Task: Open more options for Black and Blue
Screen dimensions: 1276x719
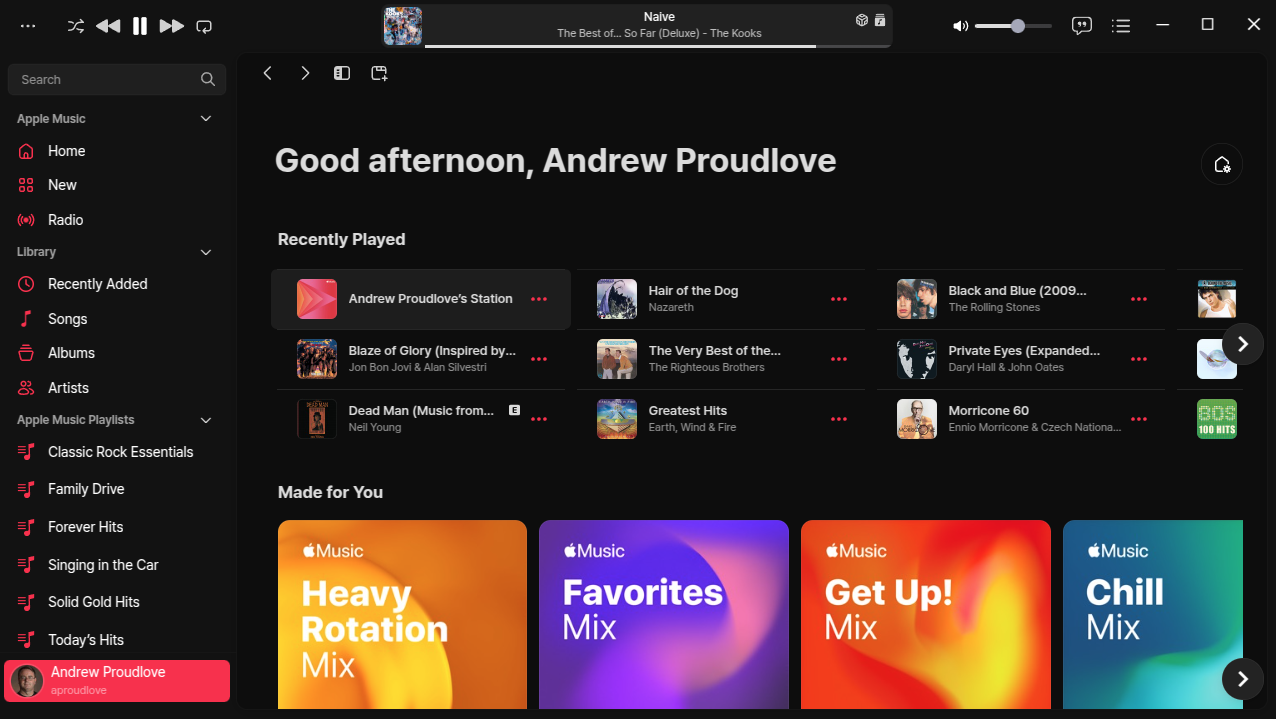Action: coord(1139,299)
